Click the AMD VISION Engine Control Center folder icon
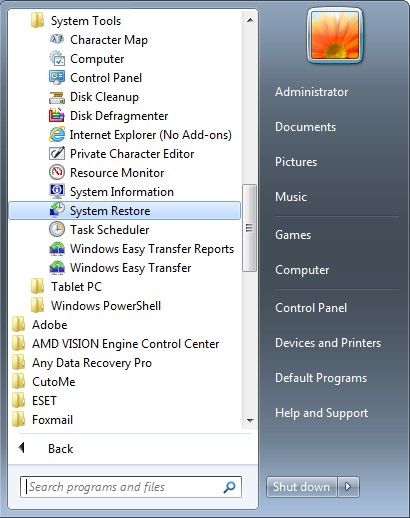410x518 pixels. point(19,344)
